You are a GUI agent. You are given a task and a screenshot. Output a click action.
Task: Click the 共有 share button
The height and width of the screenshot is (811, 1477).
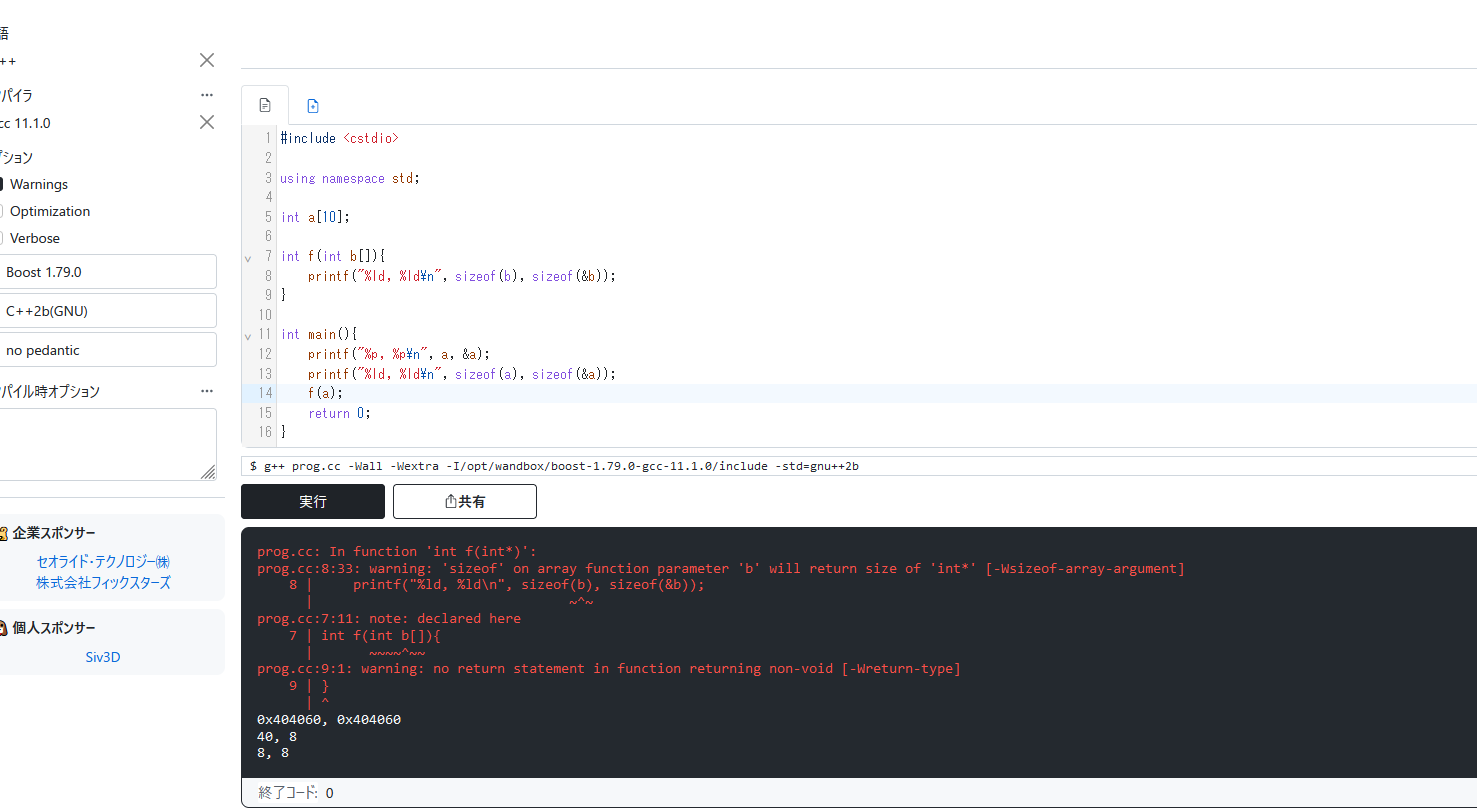tap(465, 501)
